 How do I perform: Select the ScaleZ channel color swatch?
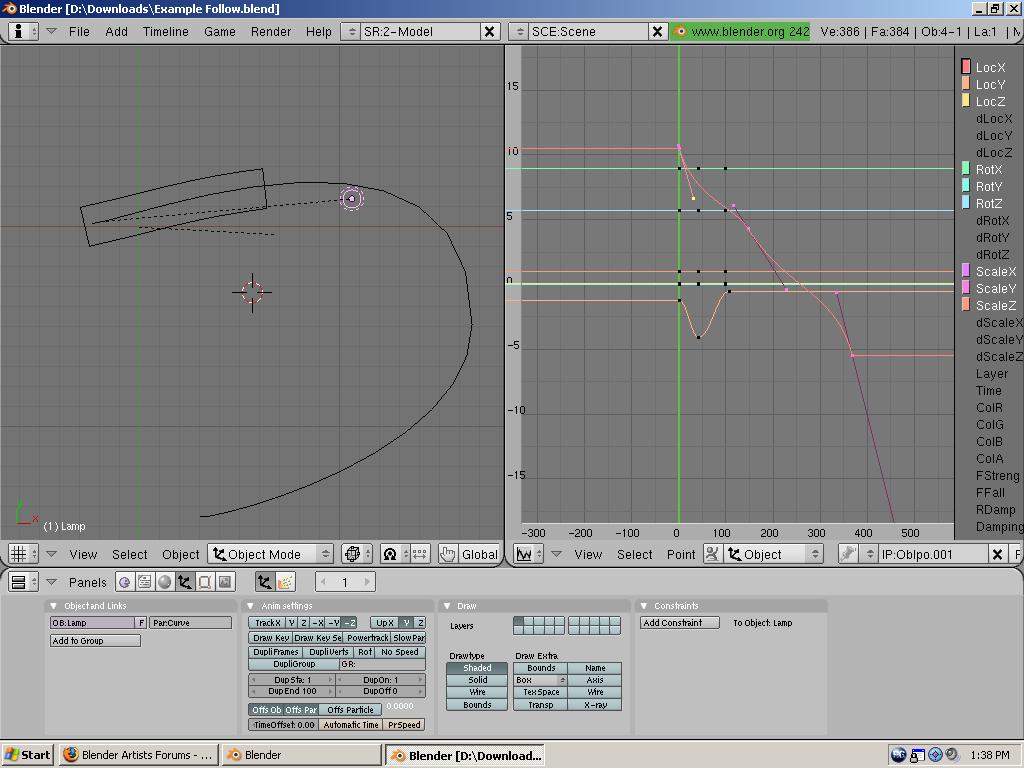966,305
